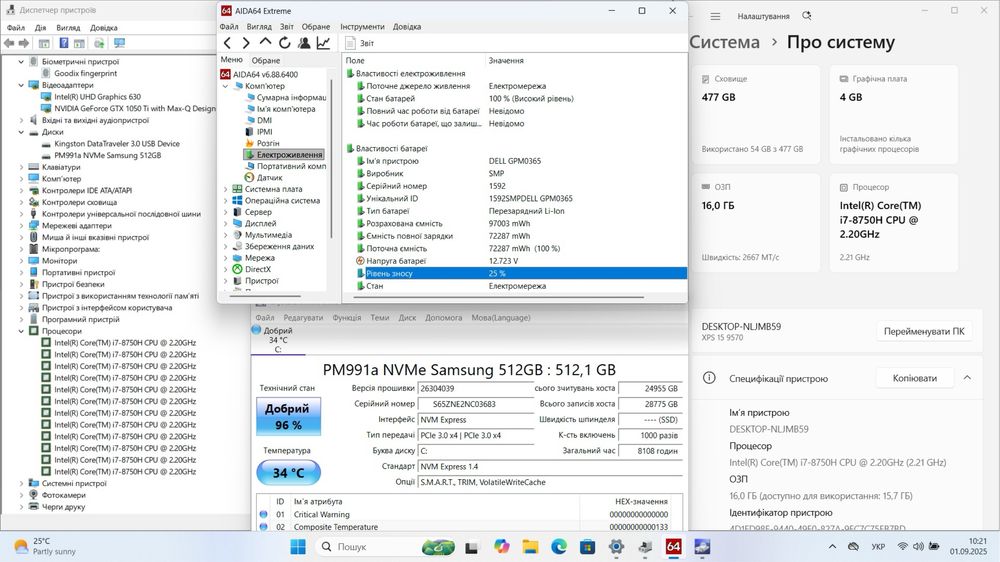Go back in AIDA64 navigation toolbar
The image size is (1000, 562).
pyautogui.click(x=228, y=43)
